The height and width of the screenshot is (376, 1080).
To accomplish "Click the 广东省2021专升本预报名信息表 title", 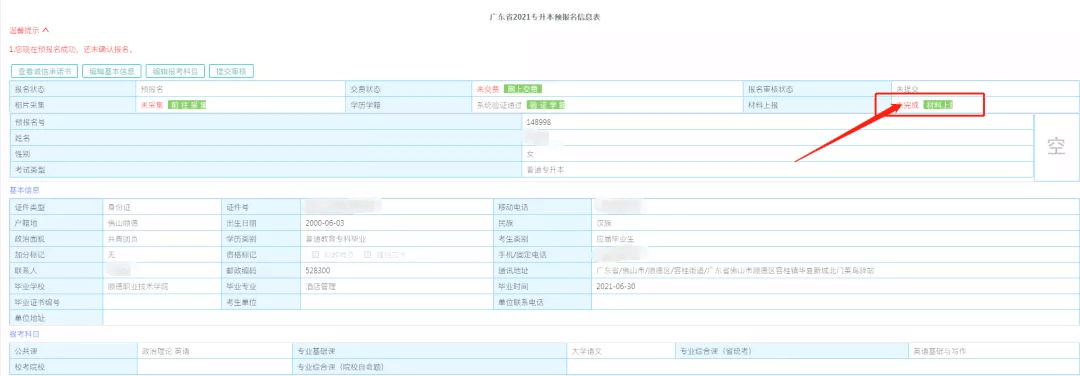I will 545,16.
